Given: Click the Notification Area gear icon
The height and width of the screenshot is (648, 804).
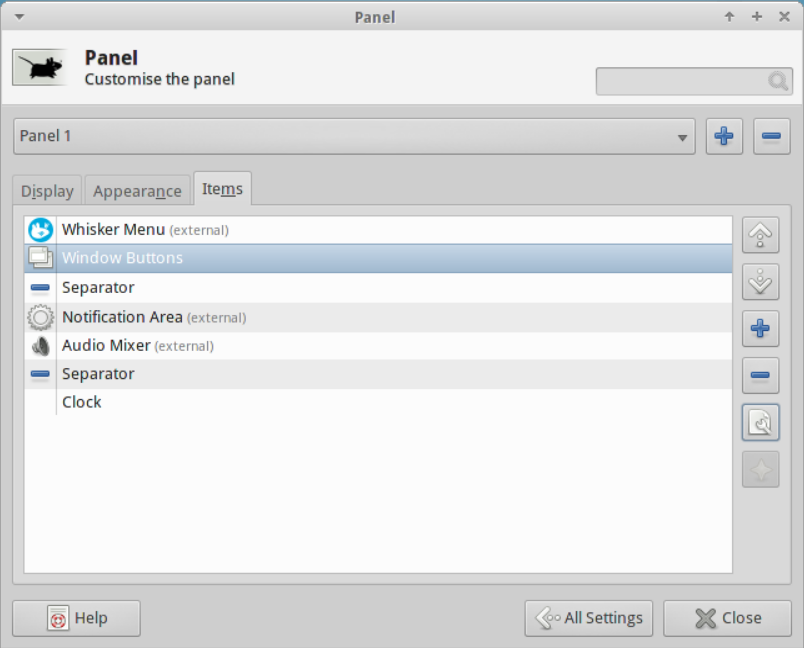Looking at the screenshot, I should (x=40, y=316).
